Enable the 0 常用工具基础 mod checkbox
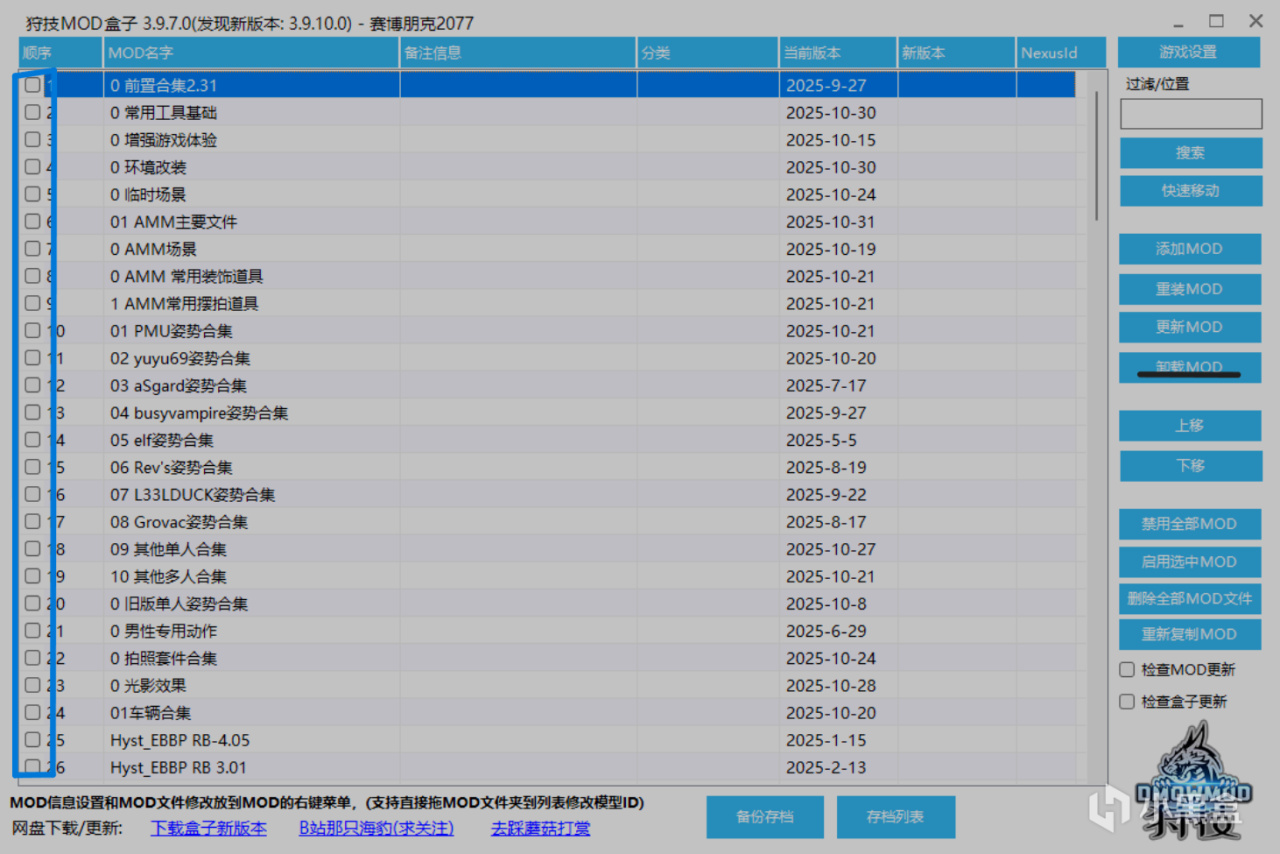 (x=33, y=112)
